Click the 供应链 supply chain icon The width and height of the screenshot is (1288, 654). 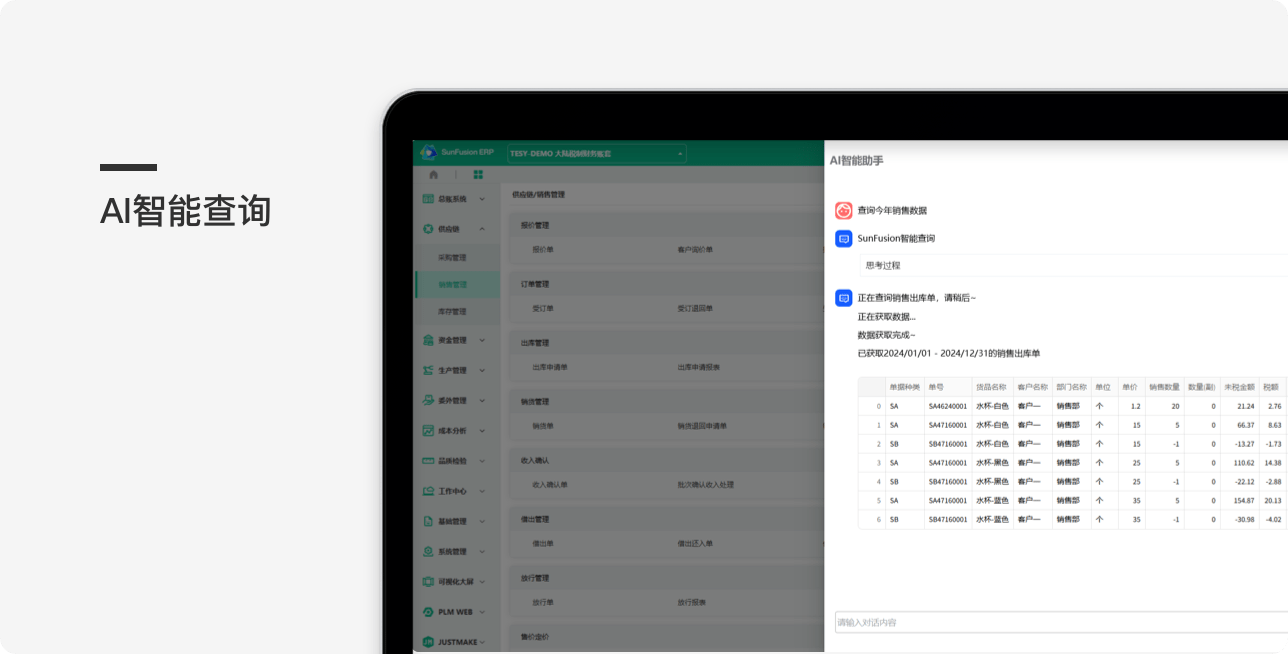[428, 229]
